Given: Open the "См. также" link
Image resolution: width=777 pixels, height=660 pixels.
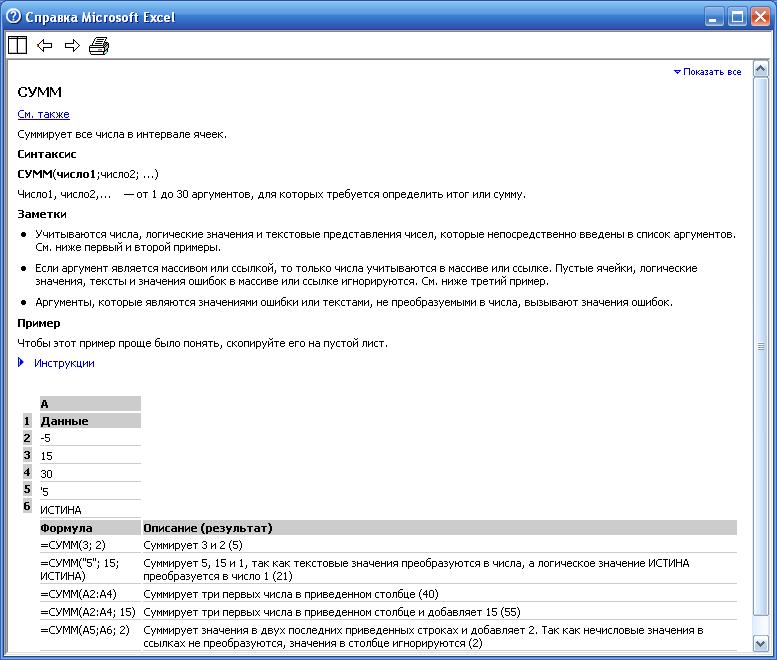Looking at the screenshot, I should click(x=43, y=114).
